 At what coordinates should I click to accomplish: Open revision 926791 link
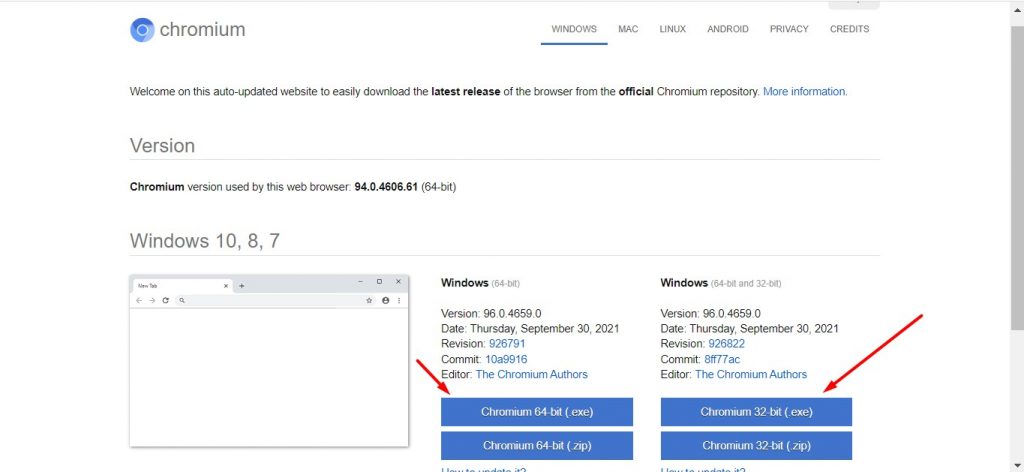coord(507,344)
